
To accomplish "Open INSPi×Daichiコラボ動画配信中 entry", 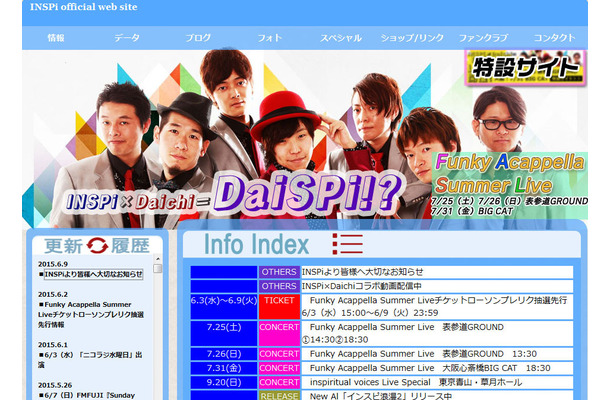I will [437, 286].
